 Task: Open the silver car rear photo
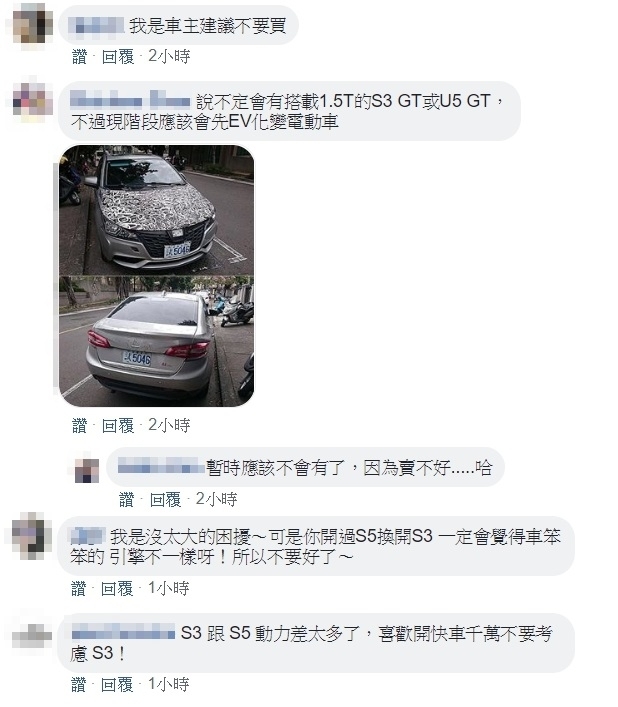point(156,341)
